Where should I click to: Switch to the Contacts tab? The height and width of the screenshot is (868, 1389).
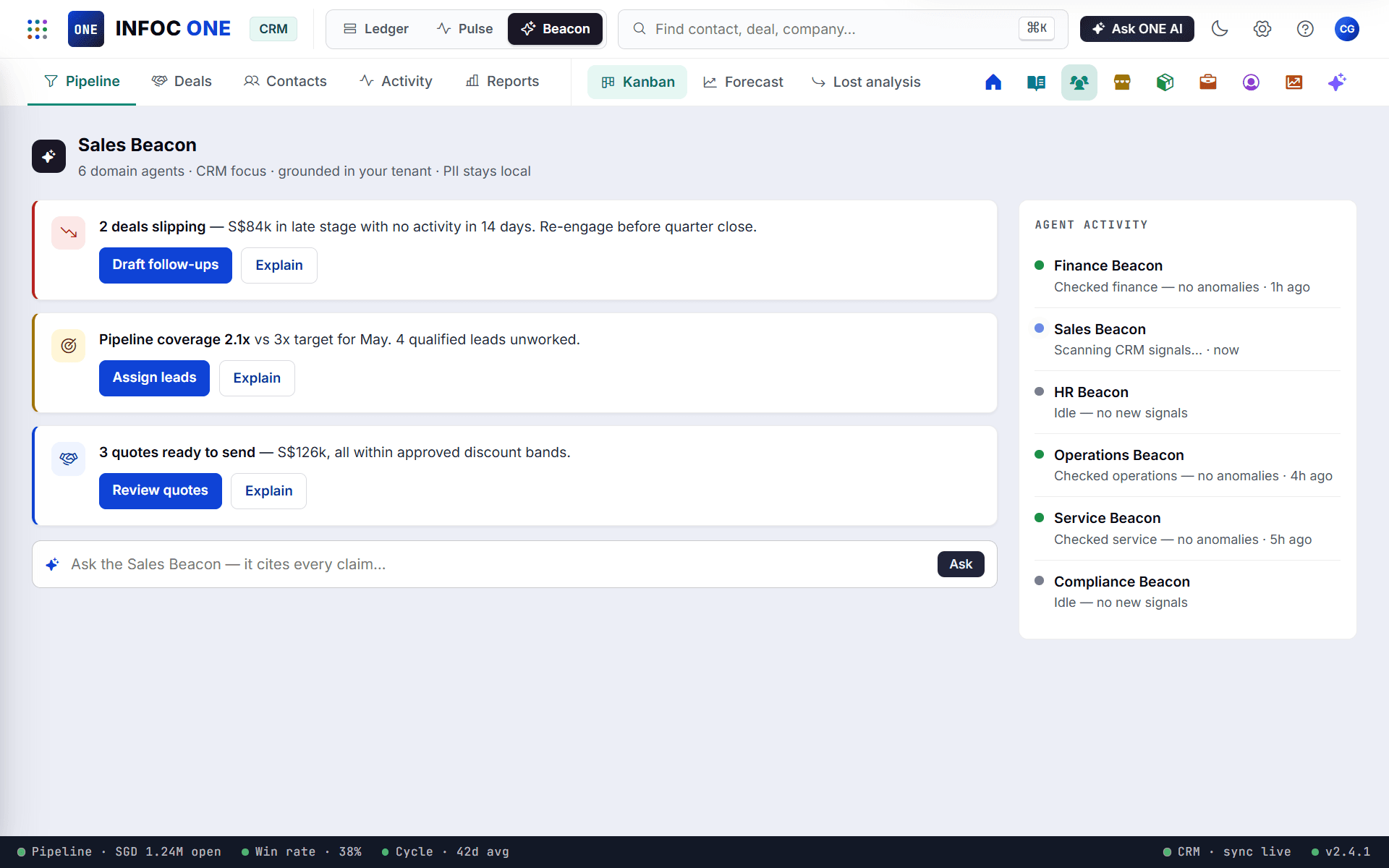point(286,82)
